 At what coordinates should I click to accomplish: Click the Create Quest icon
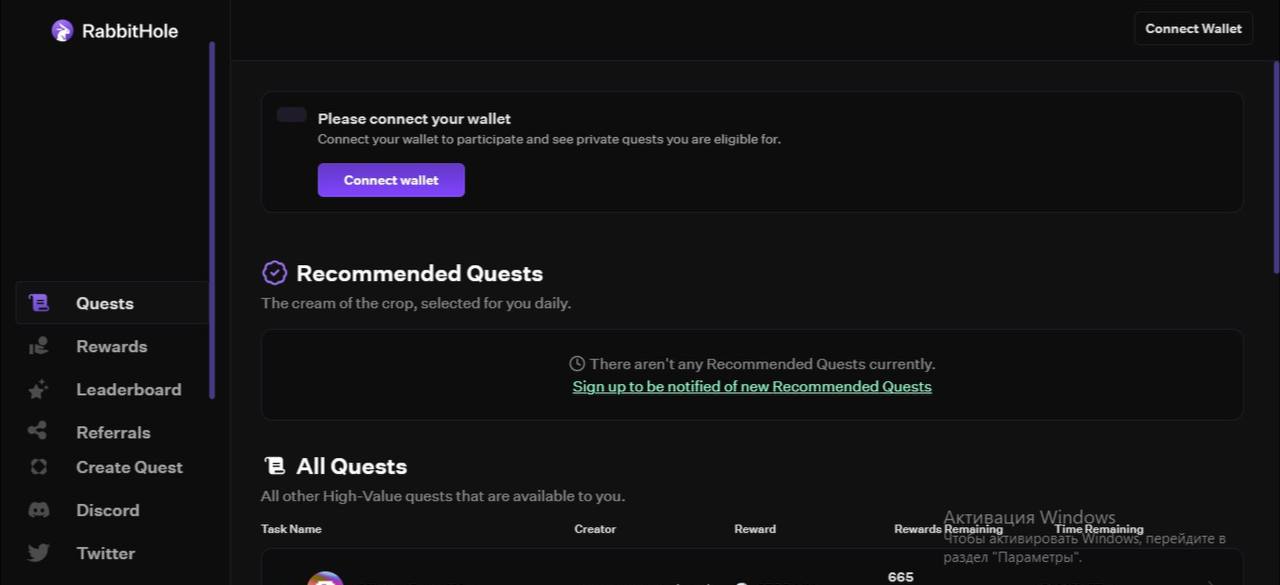(x=38, y=467)
